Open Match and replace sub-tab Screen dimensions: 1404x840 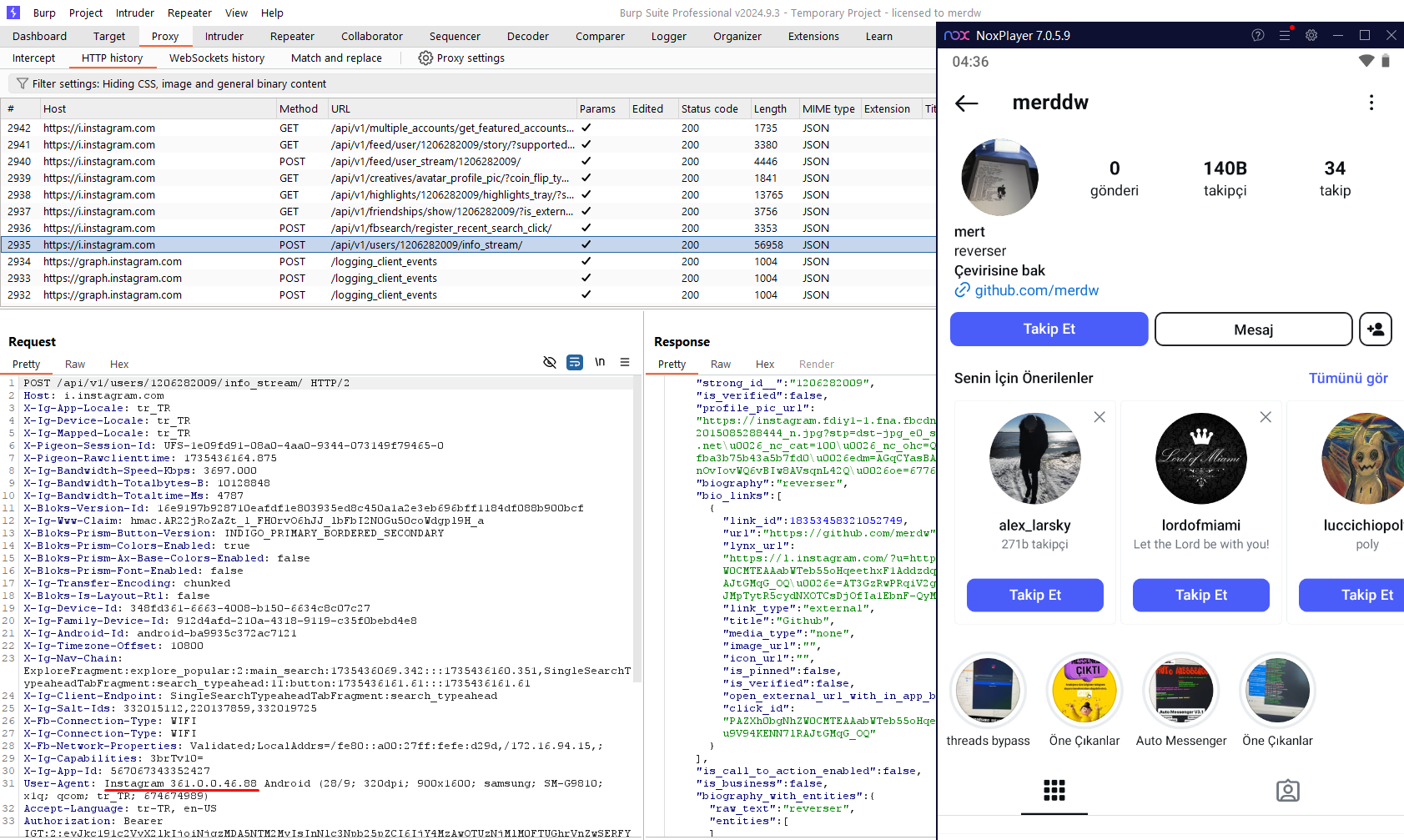click(x=336, y=58)
